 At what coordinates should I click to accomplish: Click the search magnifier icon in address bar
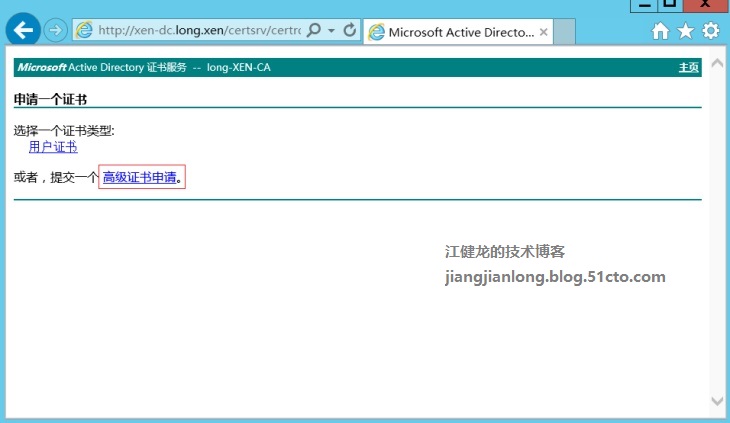tap(314, 30)
